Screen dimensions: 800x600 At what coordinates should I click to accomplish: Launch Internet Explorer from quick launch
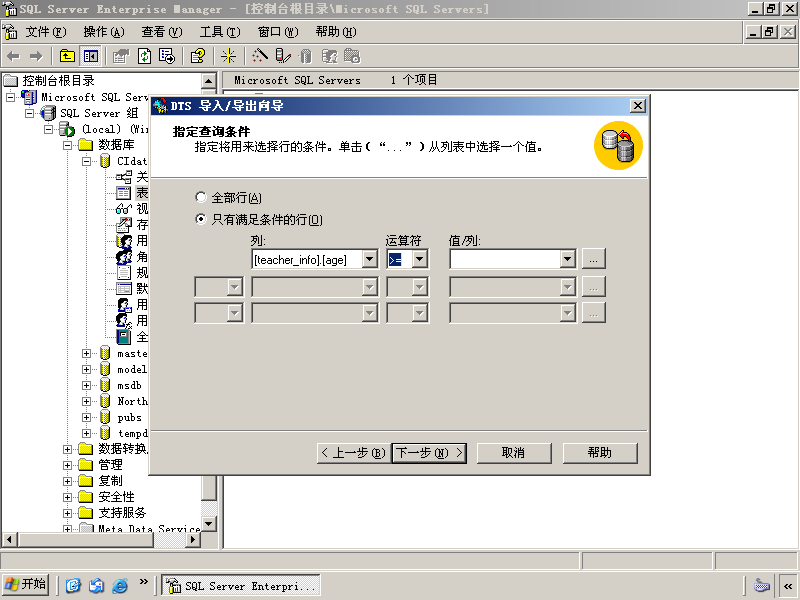point(120,585)
